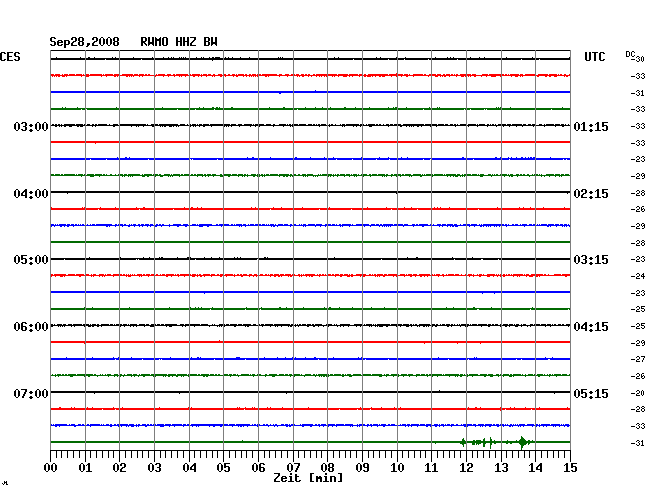This screenshot has width=650, height=494.
Task: Click minute label 14 on the axis
Action: tap(536, 467)
